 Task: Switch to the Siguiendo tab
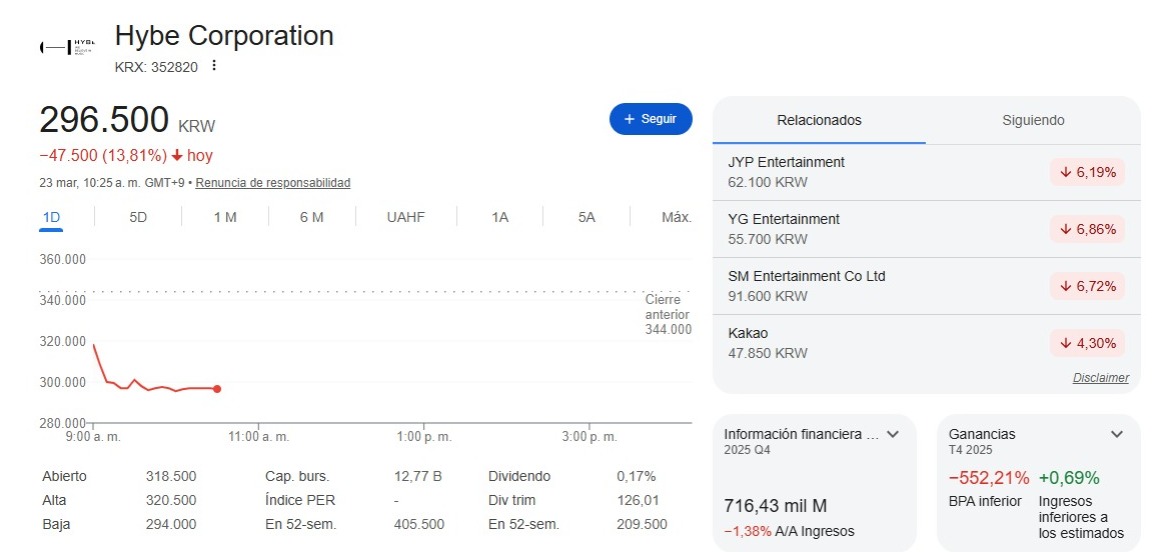(1033, 120)
